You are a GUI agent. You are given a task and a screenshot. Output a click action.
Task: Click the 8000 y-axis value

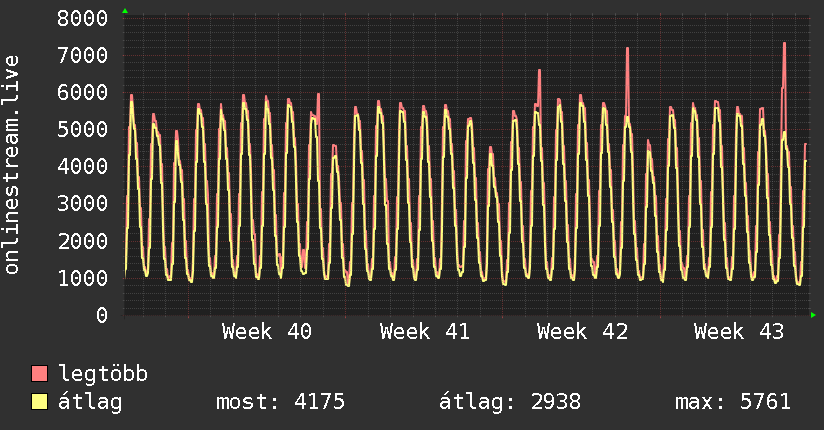pyautogui.click(x=83, y=18)
